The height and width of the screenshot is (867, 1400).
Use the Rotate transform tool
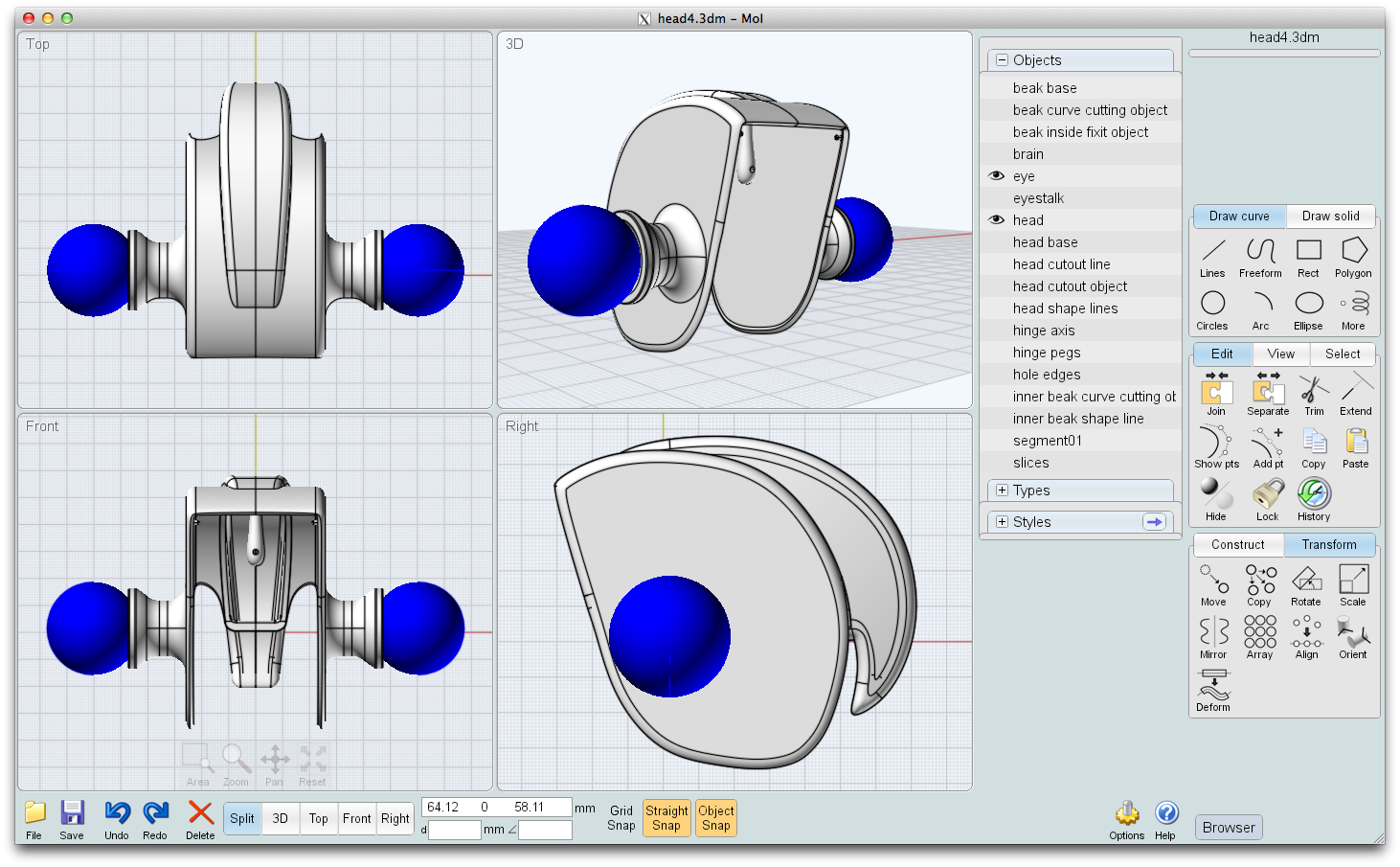tap(1306, 584)
